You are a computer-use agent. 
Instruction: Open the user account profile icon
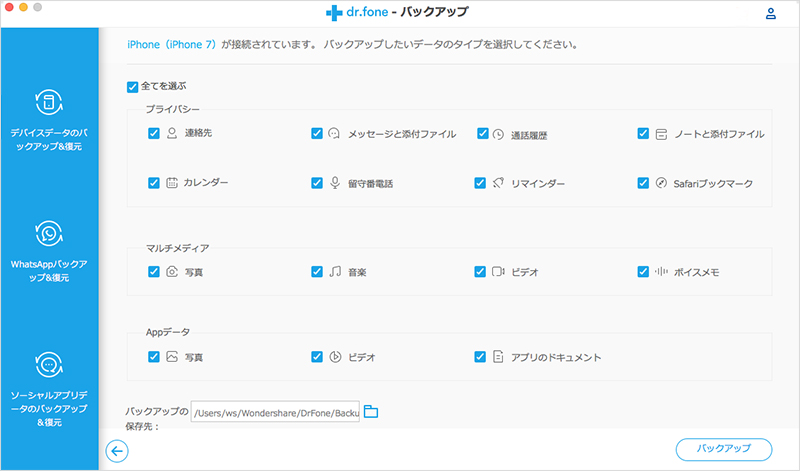(770, 13)
